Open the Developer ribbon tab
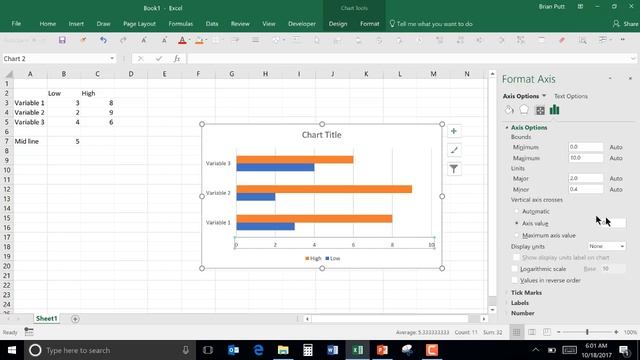 302,24
